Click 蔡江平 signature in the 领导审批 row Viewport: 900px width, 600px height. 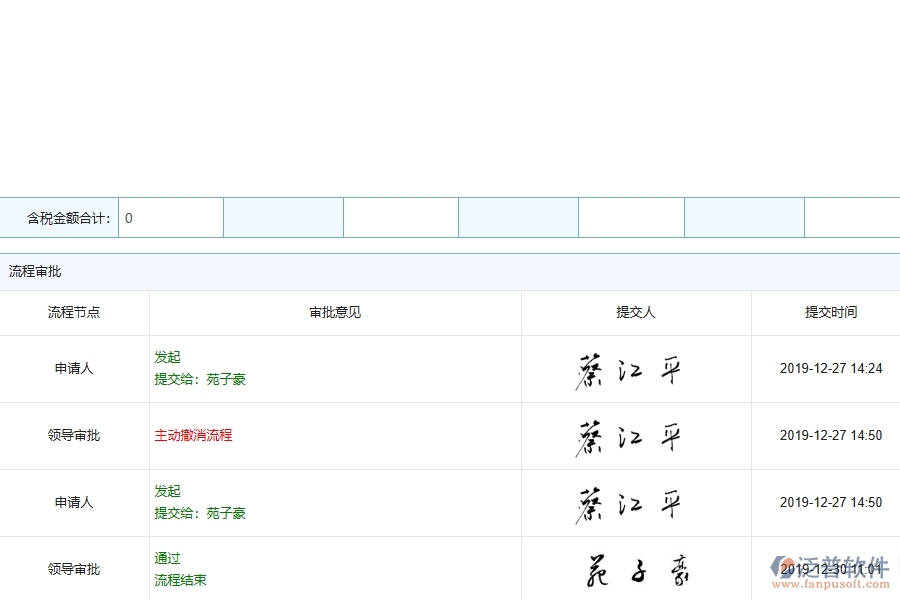click(636, 435)
